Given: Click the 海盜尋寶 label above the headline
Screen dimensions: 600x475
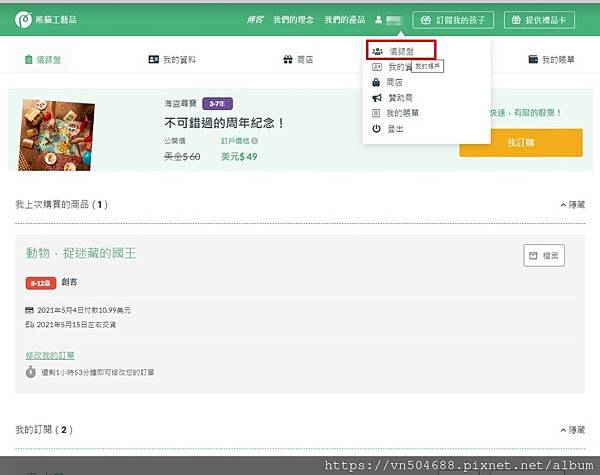Looking at the screenshot, I should (x=180, y=104).
